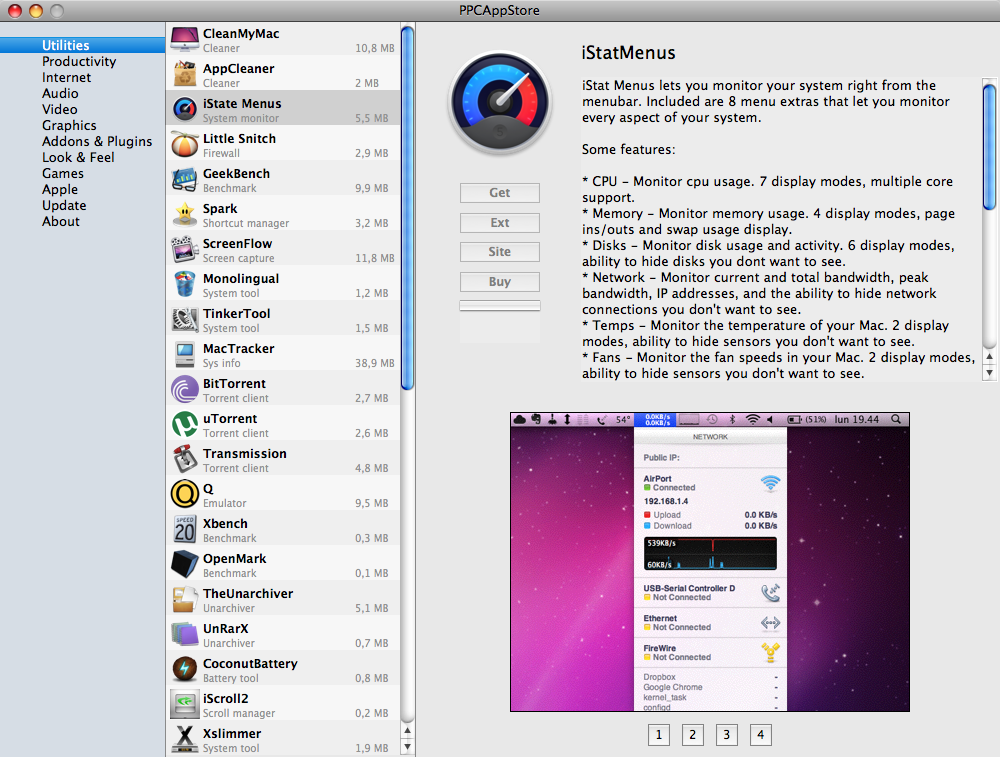Click the app list scroll up arrow
The image size is (1000, 757).
pos(408,731)
